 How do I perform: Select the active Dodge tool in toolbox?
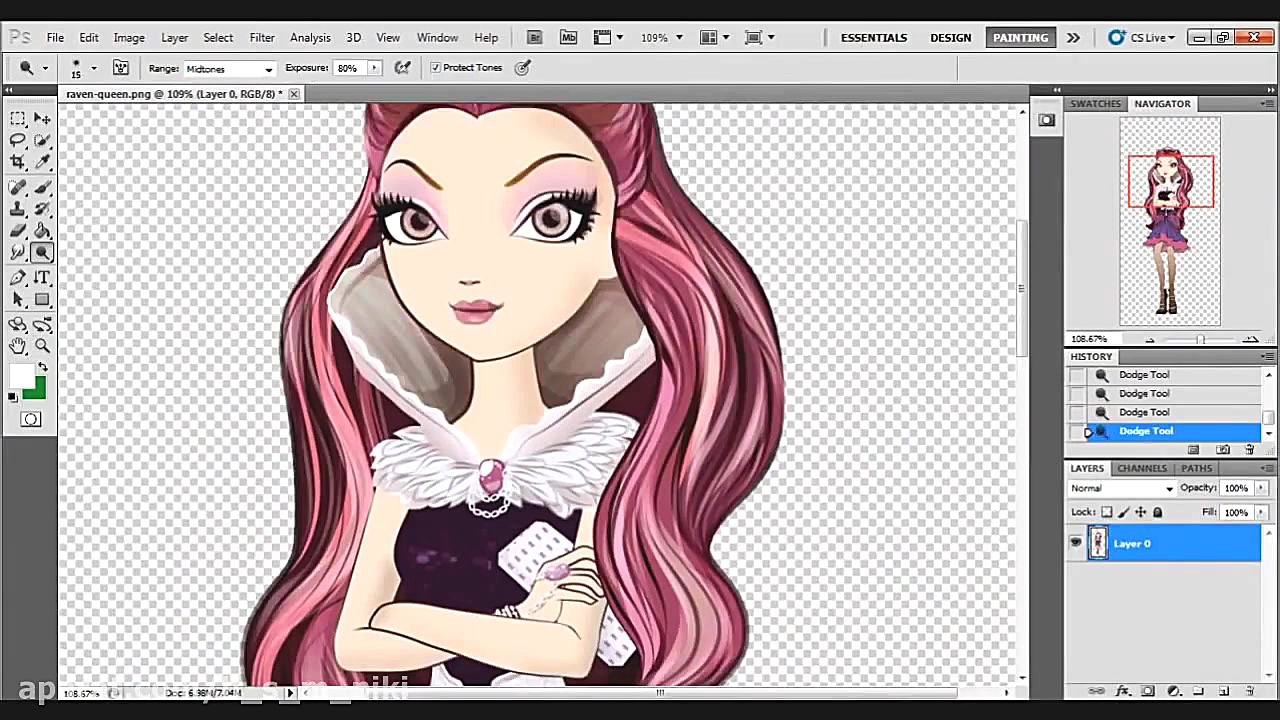[x=42, y=253]
